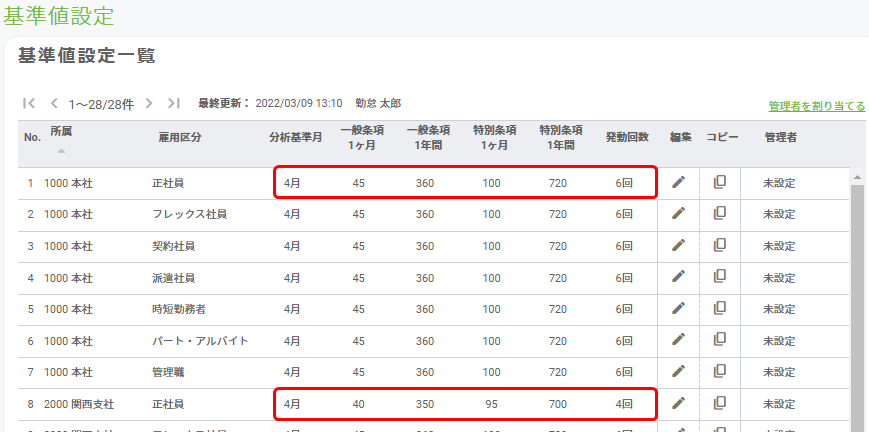Copy row 1 本社 正社員 settings
Screen dimensions: 869x432
click(x=719, y=182)
